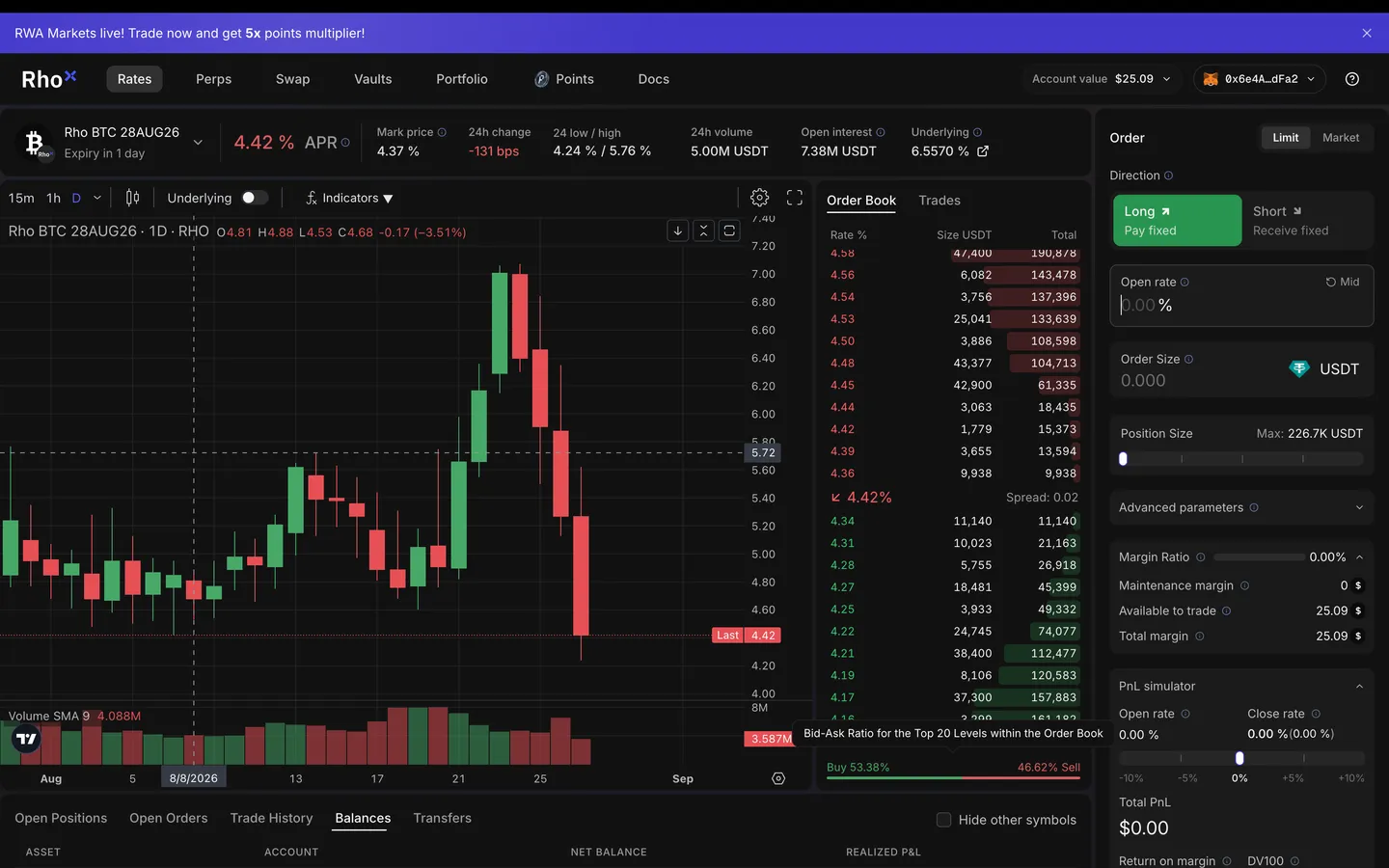Open the Rates page
This screenshot has width=1389, height=868.
pos(134,79)
